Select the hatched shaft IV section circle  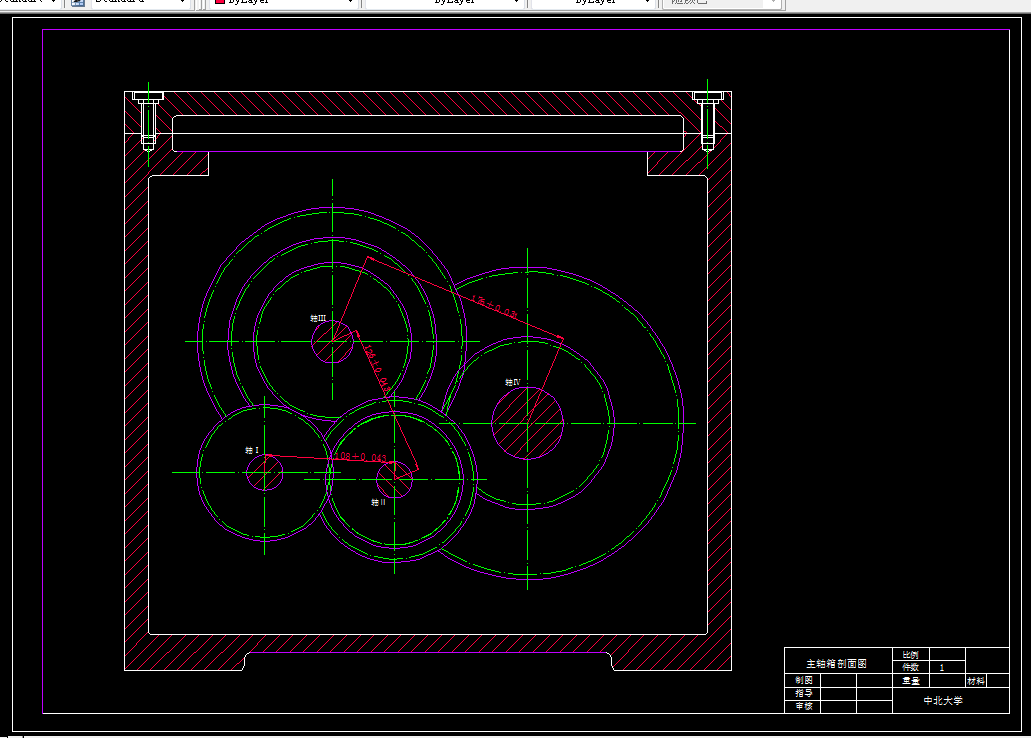pyautogui.click(x=527, y=423)
